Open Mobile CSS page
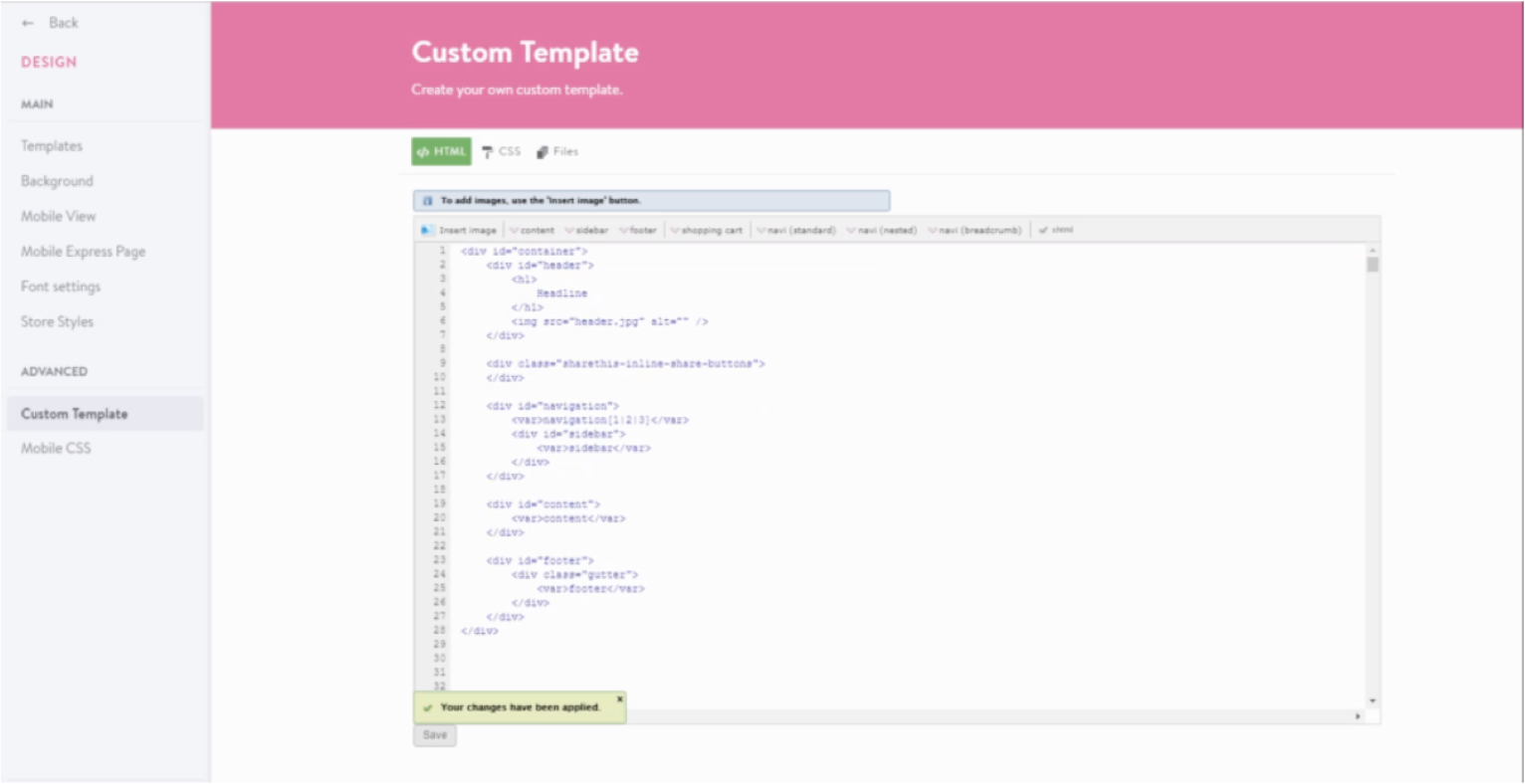The height and width of the screenshot is (784, 1525). coord(56,449)
